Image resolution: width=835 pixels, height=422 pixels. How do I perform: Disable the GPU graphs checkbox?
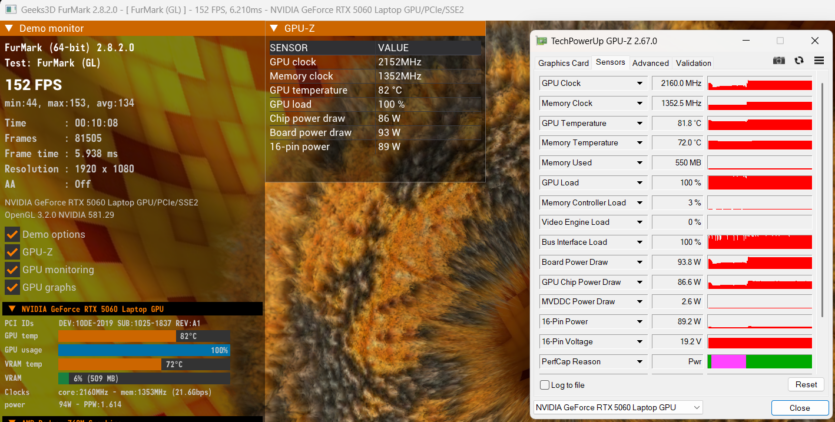12,288
